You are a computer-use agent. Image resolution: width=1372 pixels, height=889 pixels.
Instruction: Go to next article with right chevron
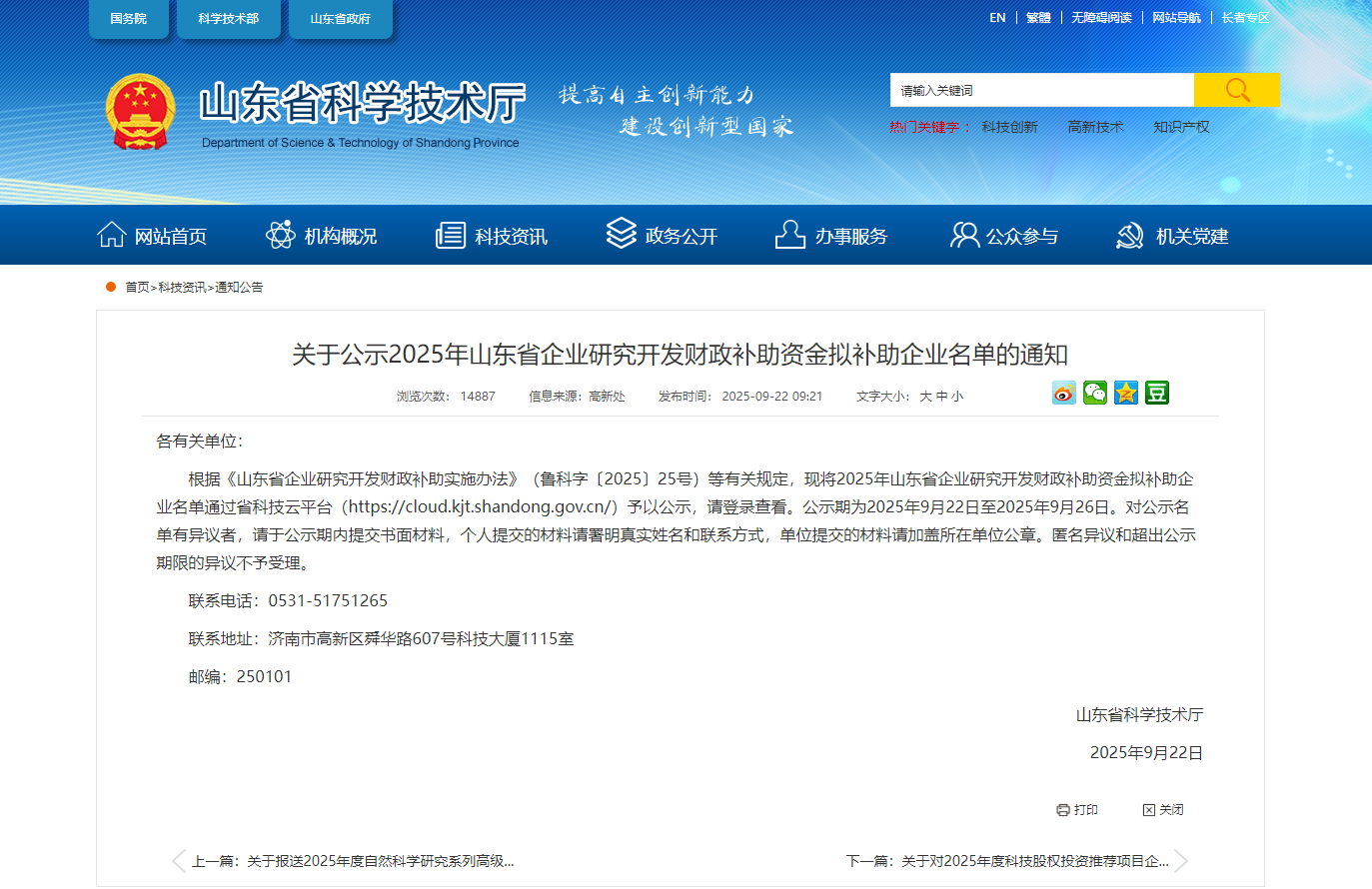click(1181, 861)
